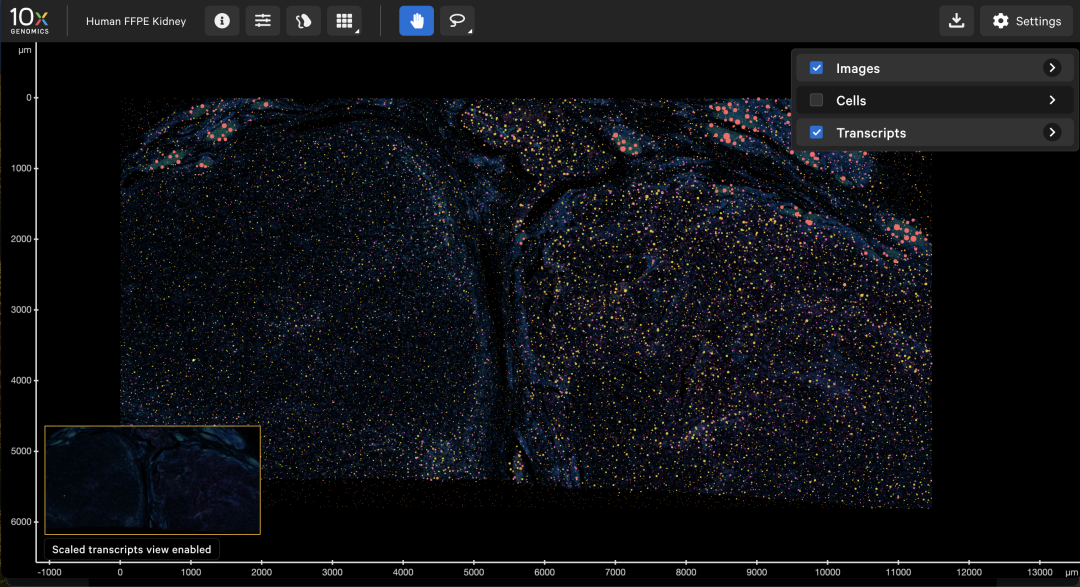This screenshot has width=1080, height=587.
Task: Click the Transcripts layer label text
Action: [x=871, y=132]
